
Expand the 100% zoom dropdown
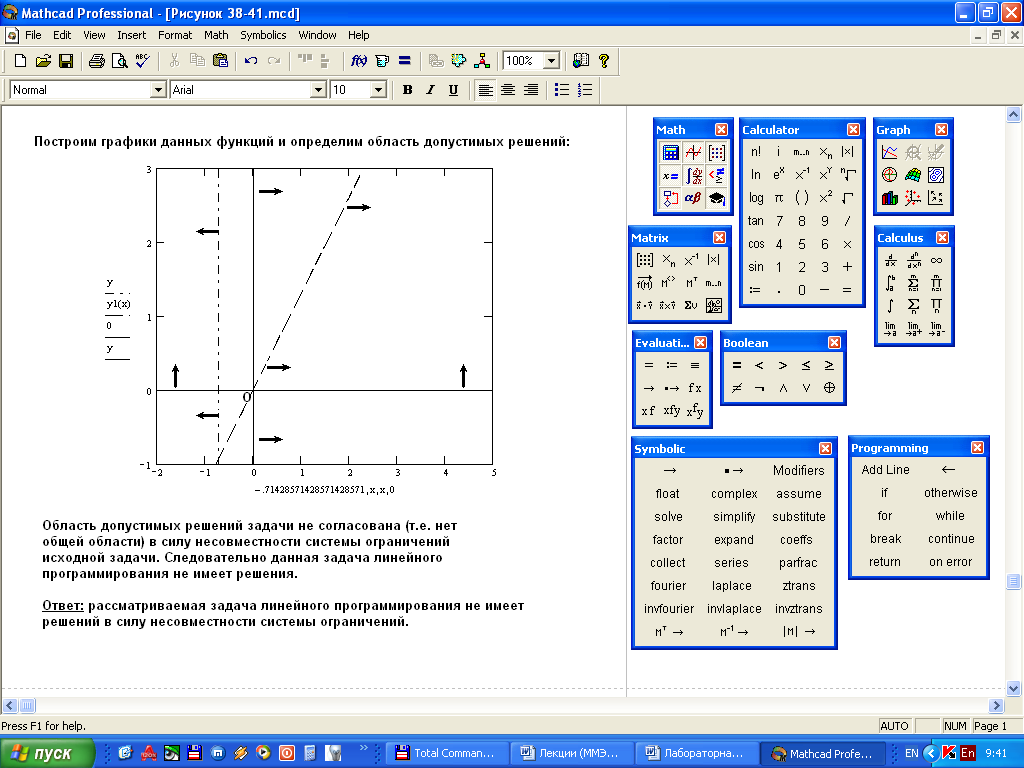552,61
